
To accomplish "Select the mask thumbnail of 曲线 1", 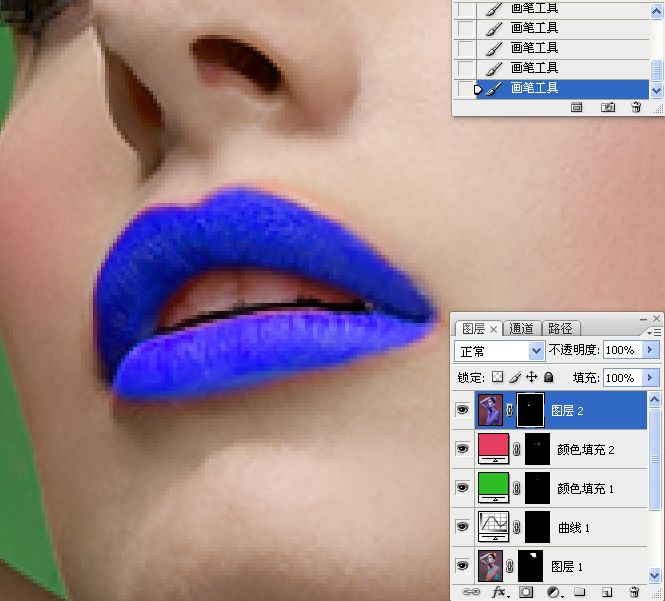I will (x=537, y=527).
